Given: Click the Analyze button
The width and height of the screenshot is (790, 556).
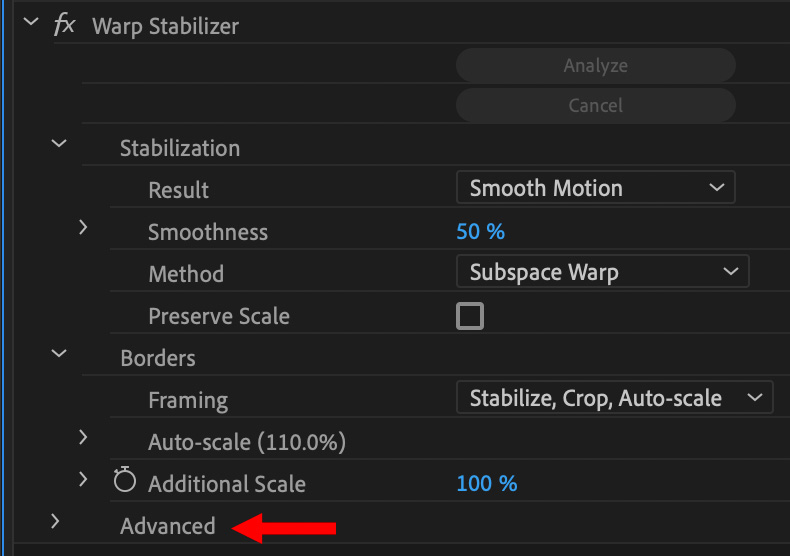Looking at the screenshot, I should pos(595,66).
